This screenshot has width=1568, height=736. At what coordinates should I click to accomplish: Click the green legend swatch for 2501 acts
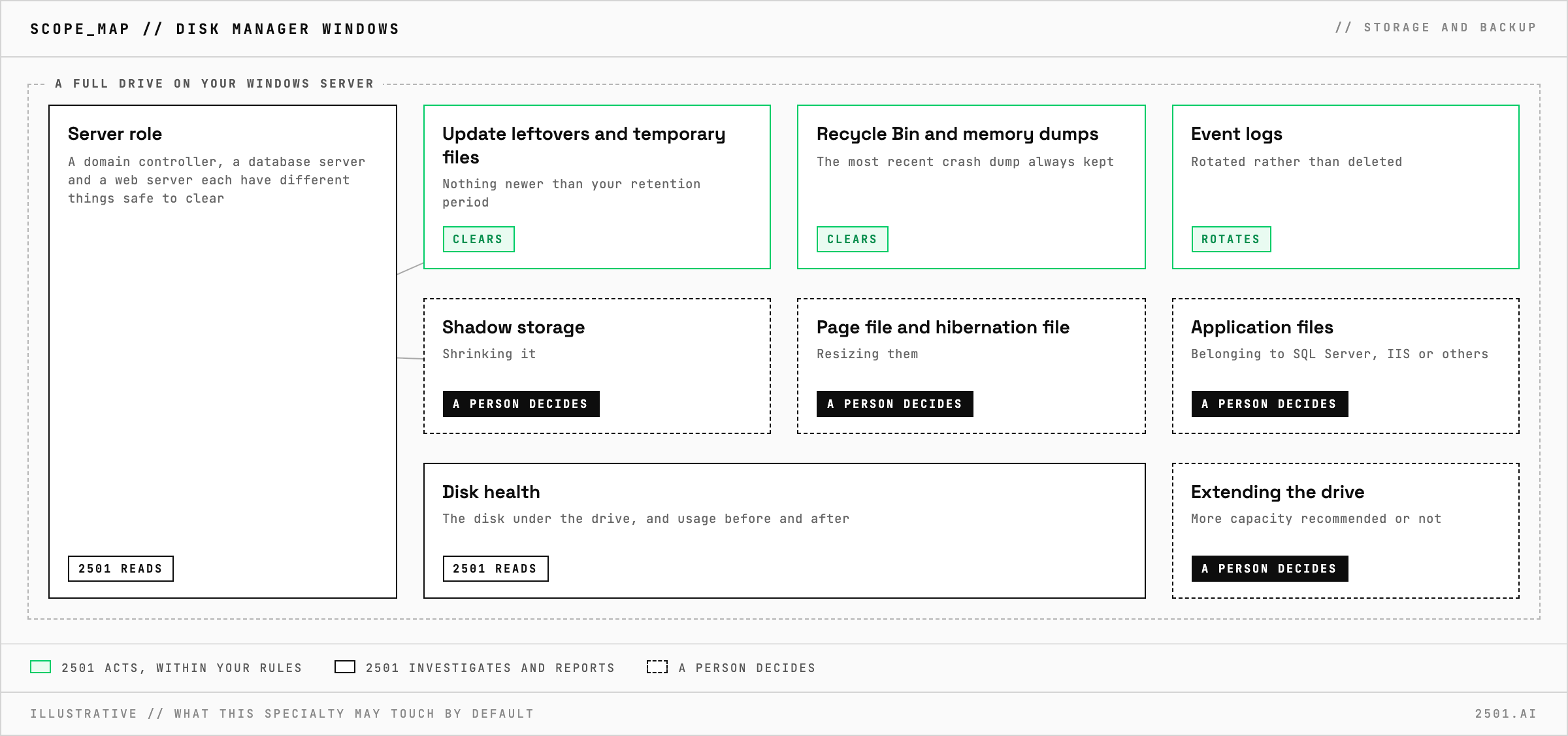click(x=41, y=667)
